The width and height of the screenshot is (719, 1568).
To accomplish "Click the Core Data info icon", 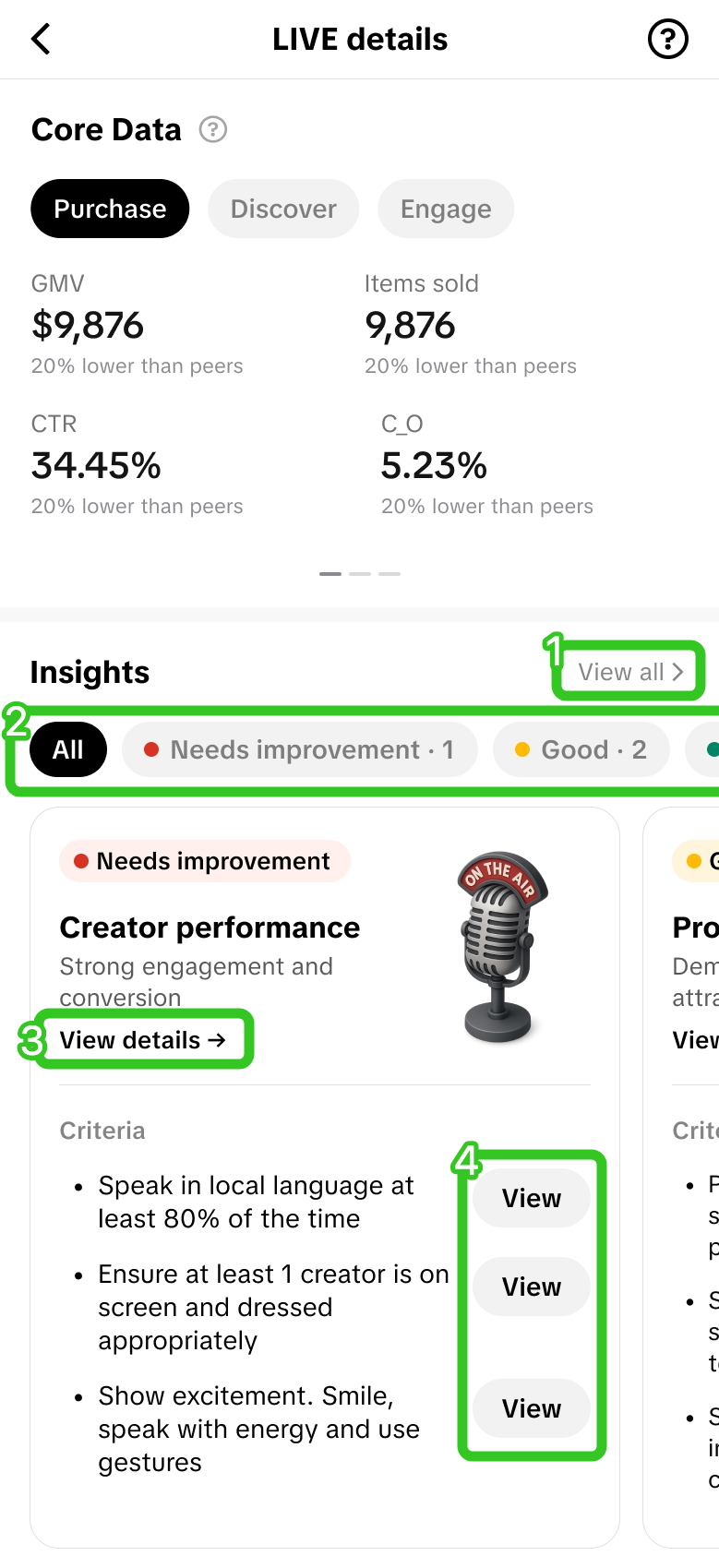I will (213, 130).
